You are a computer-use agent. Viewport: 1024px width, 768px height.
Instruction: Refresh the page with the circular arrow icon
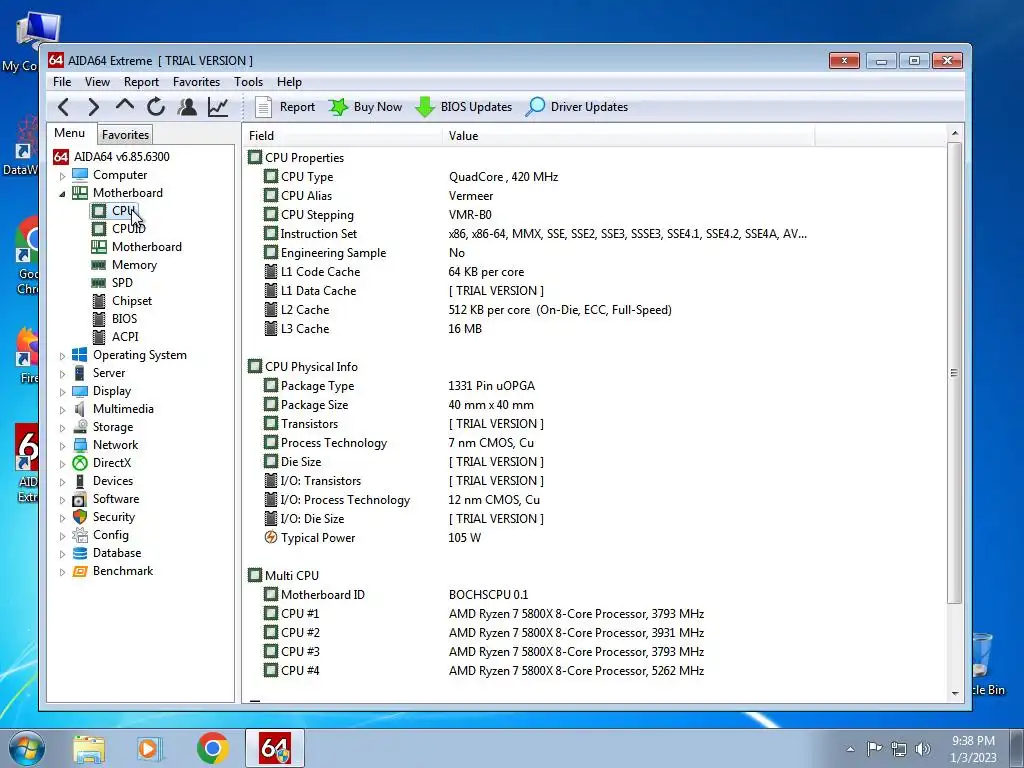click(x=155, y=107)
